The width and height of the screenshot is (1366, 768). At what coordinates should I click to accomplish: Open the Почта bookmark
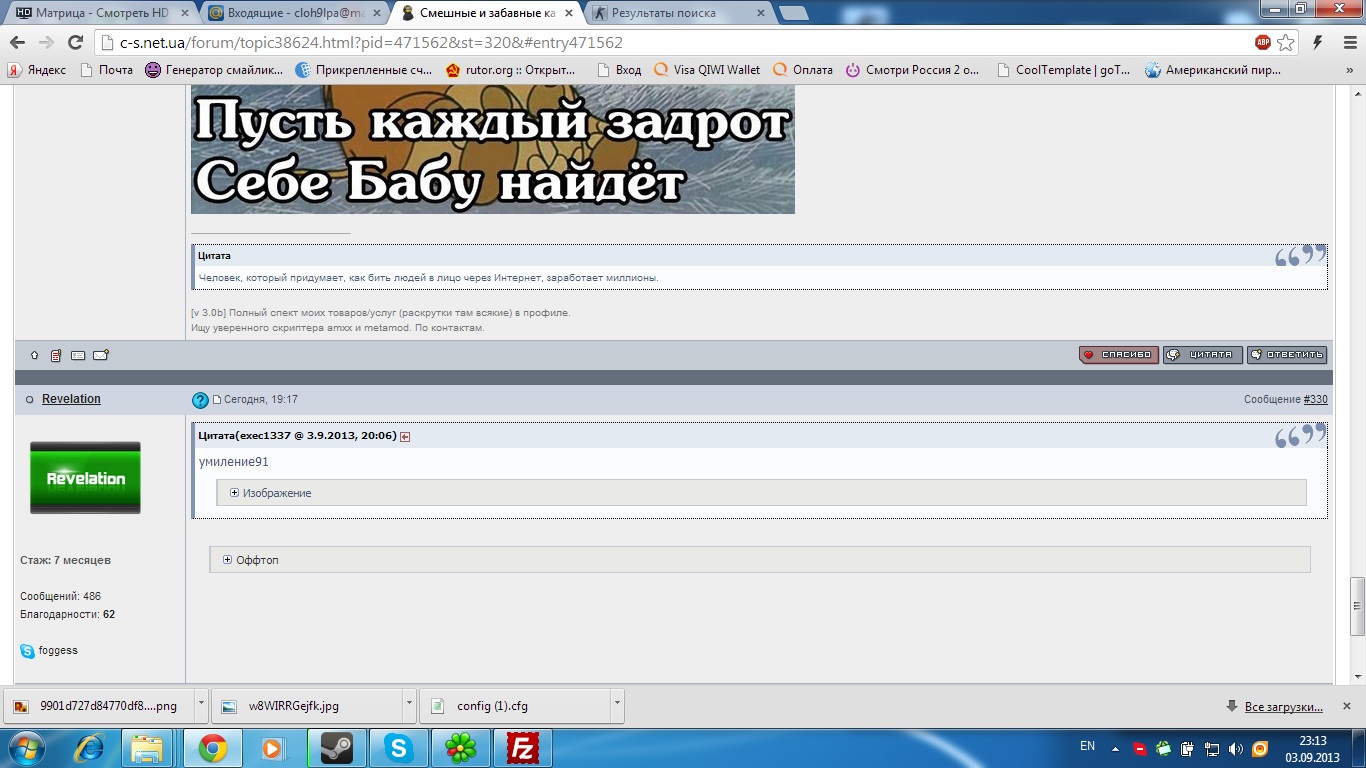point(106,70)
